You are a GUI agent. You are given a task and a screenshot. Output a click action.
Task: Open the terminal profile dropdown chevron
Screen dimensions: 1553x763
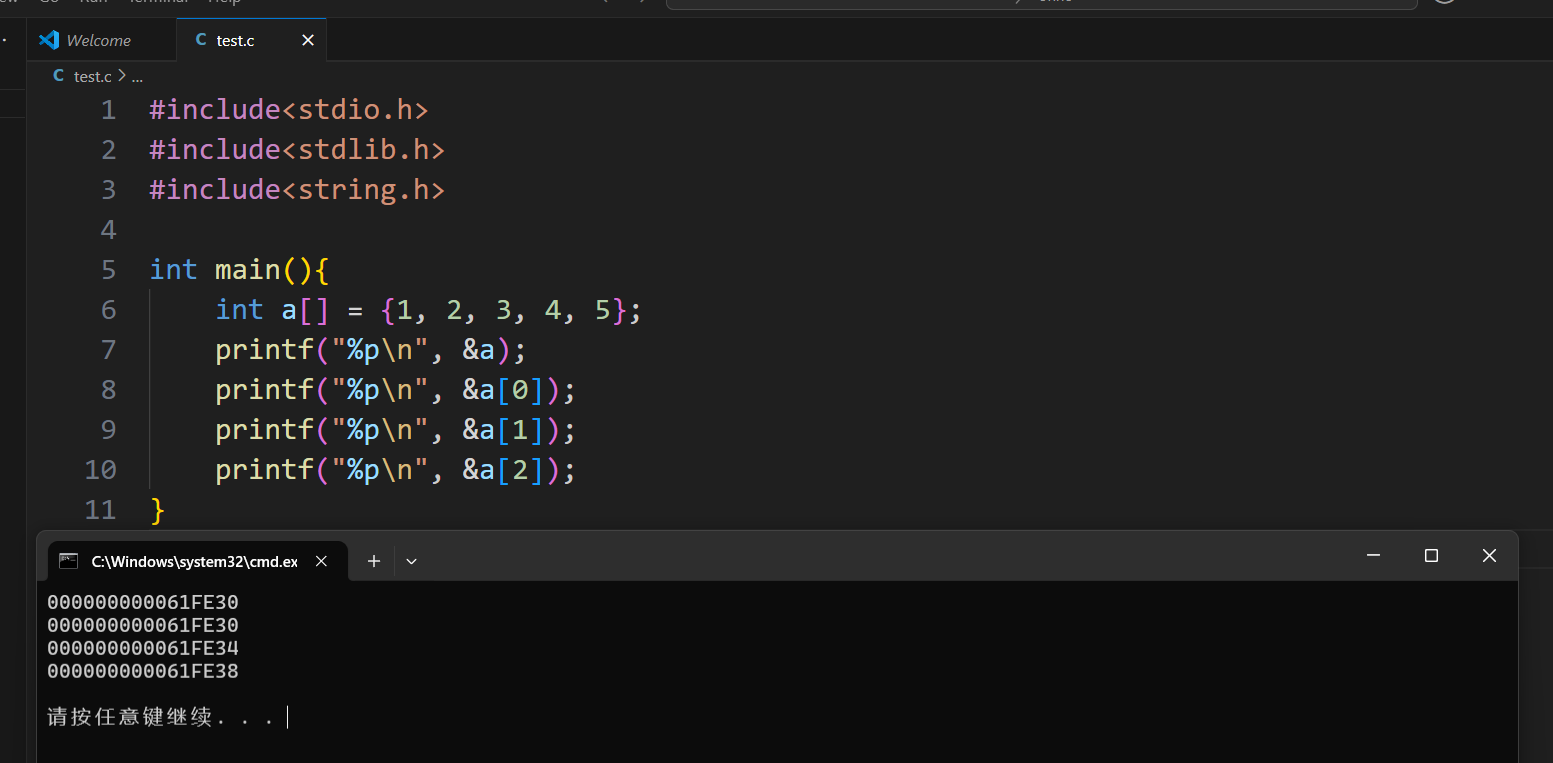click(411, 561)
